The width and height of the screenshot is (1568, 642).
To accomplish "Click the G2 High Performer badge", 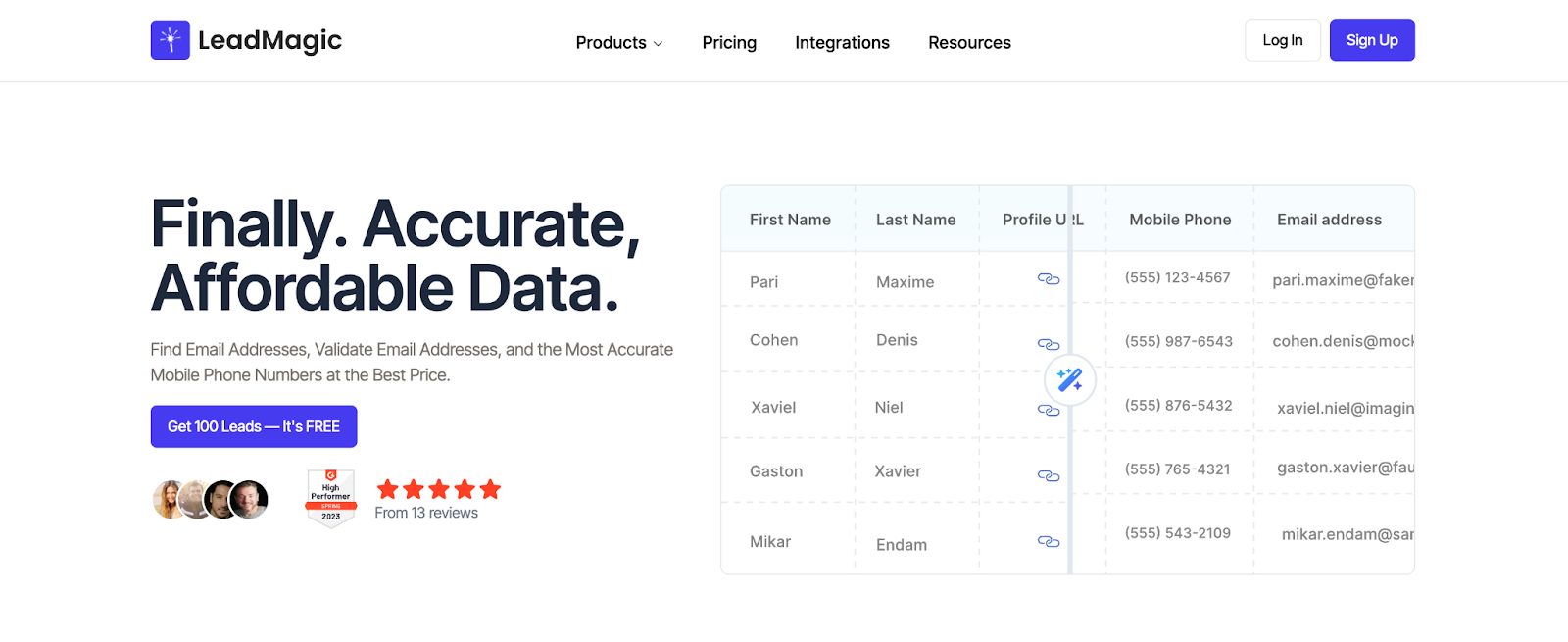I will pos(331,498).
